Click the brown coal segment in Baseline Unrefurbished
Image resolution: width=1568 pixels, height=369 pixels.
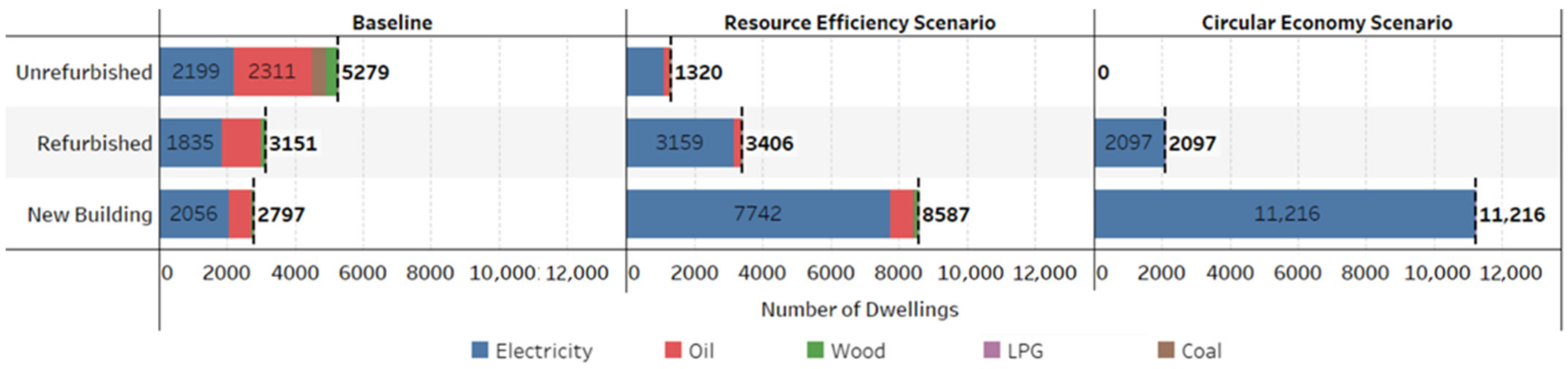click(319, 72)
